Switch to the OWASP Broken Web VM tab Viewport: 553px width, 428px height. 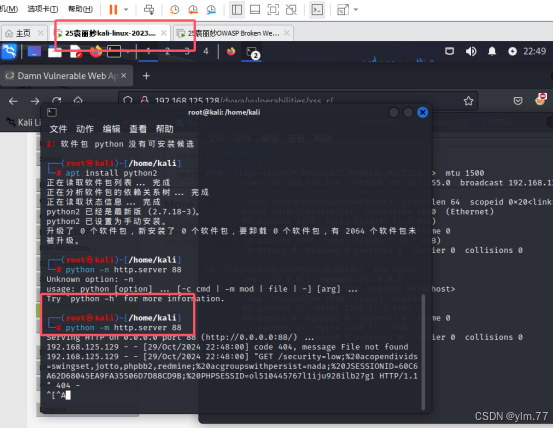point(233,33)
